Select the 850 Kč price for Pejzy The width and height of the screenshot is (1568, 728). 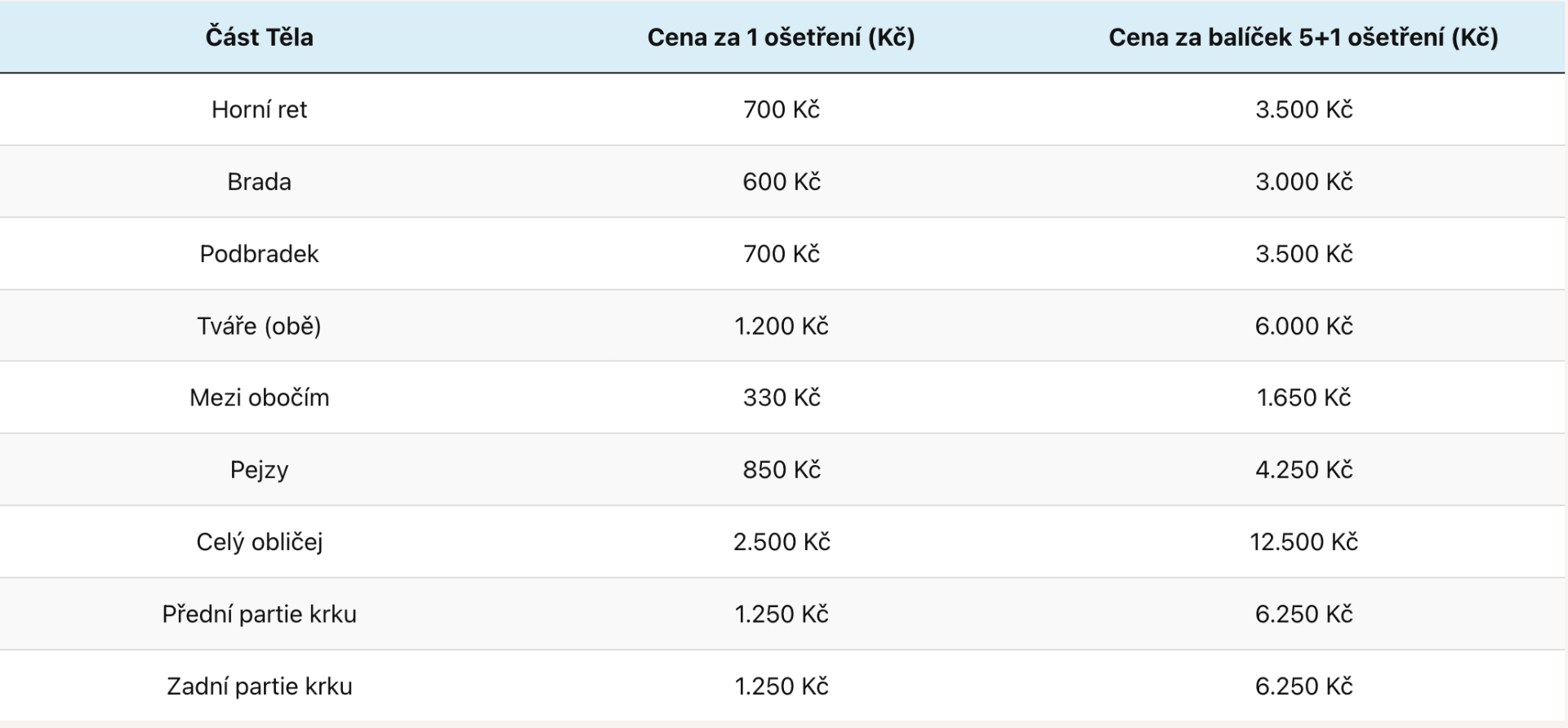click(x=781, y=469)
